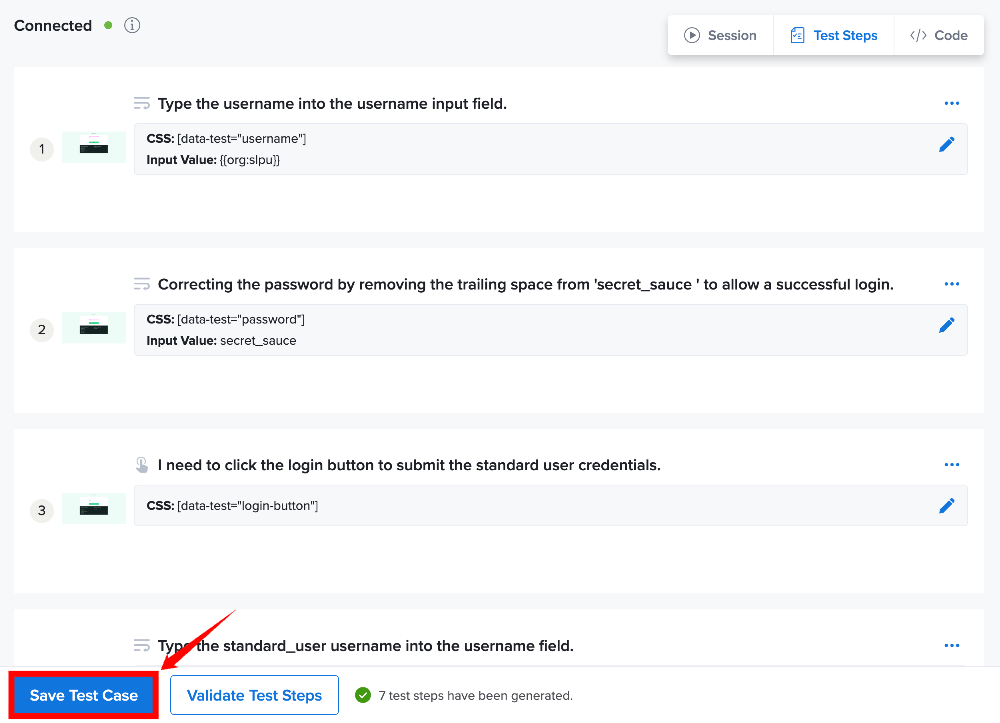
Task: Open more options for step 1
Action: click(x=952, y=103)
